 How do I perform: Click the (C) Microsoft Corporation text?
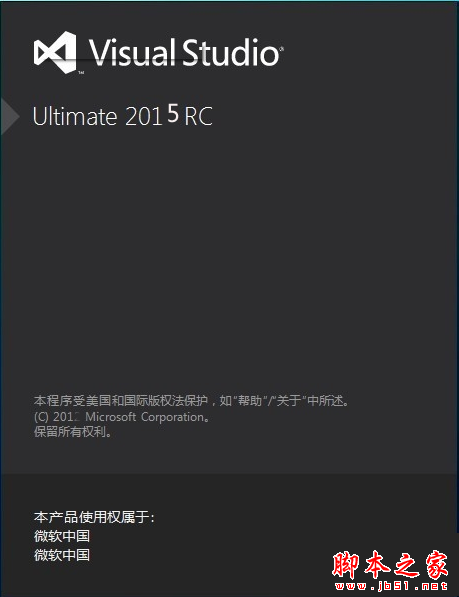pyautogui.click(x=122, y=417)
